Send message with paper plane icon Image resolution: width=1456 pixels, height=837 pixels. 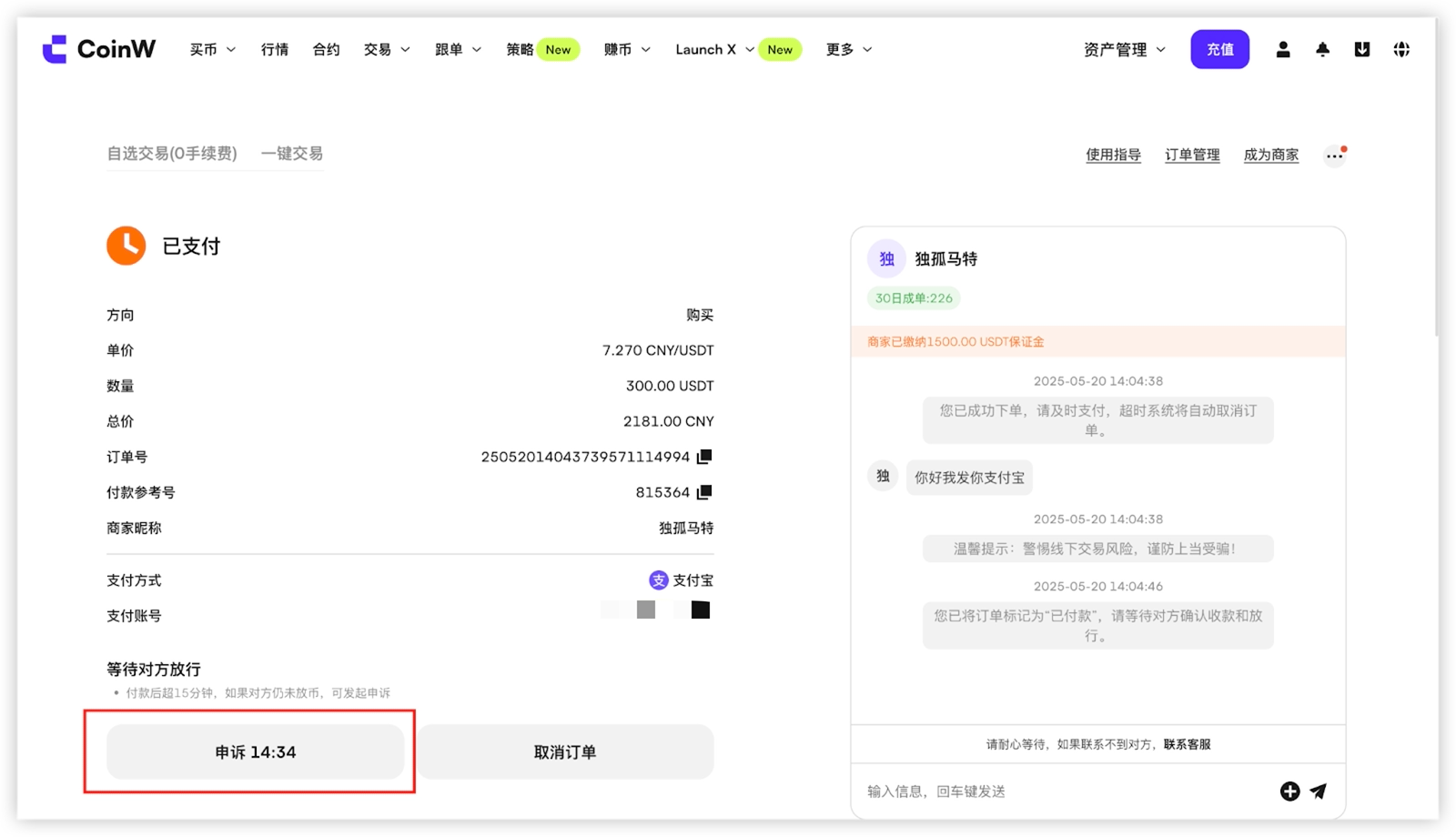click(1318, 792)
